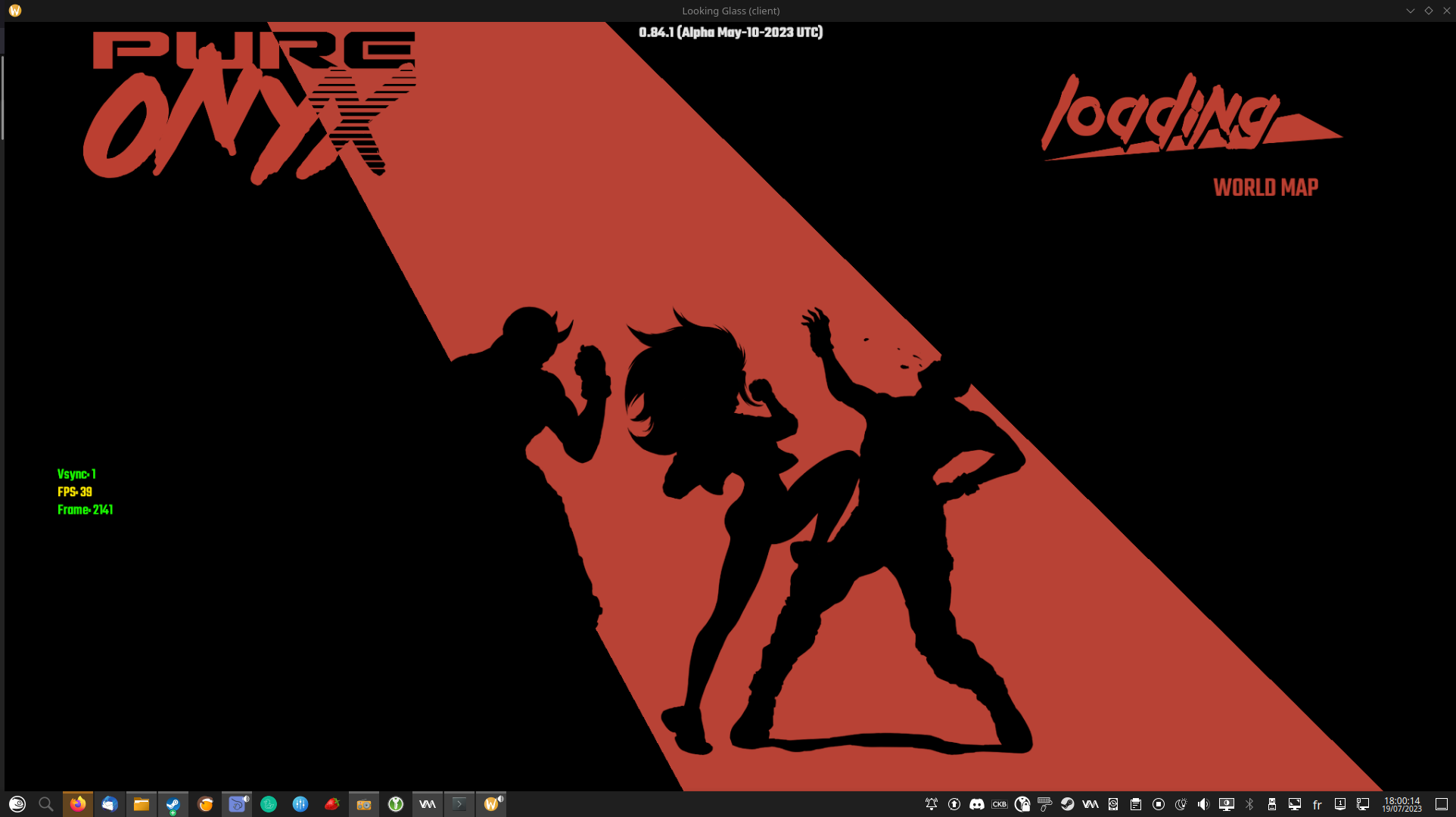Switch to Firefox in the taskbar
1456x817 pixels.
click(78, 804)
